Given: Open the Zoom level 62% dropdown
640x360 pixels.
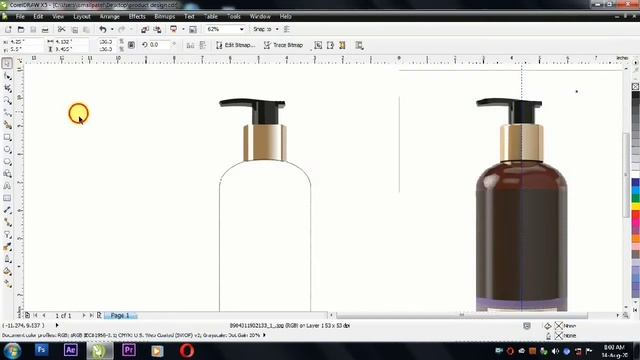Looking at the screenshot, I should click(x=242, y=29).
